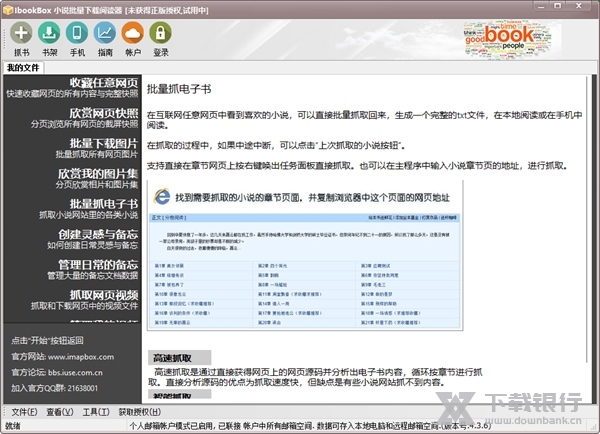Click the content pane vertical scrollbar

click(x=587, y=219)
